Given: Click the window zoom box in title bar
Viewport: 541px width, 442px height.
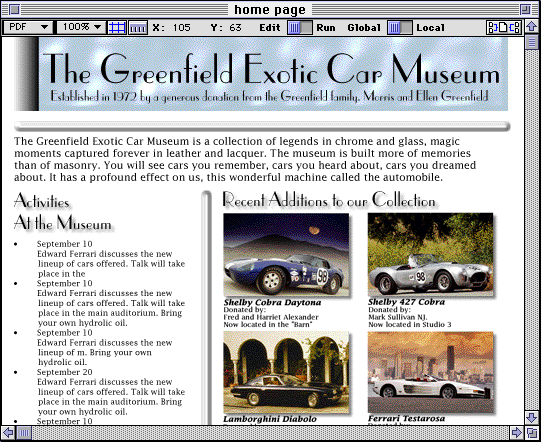Looking at the screenshot, I should 525,9.
